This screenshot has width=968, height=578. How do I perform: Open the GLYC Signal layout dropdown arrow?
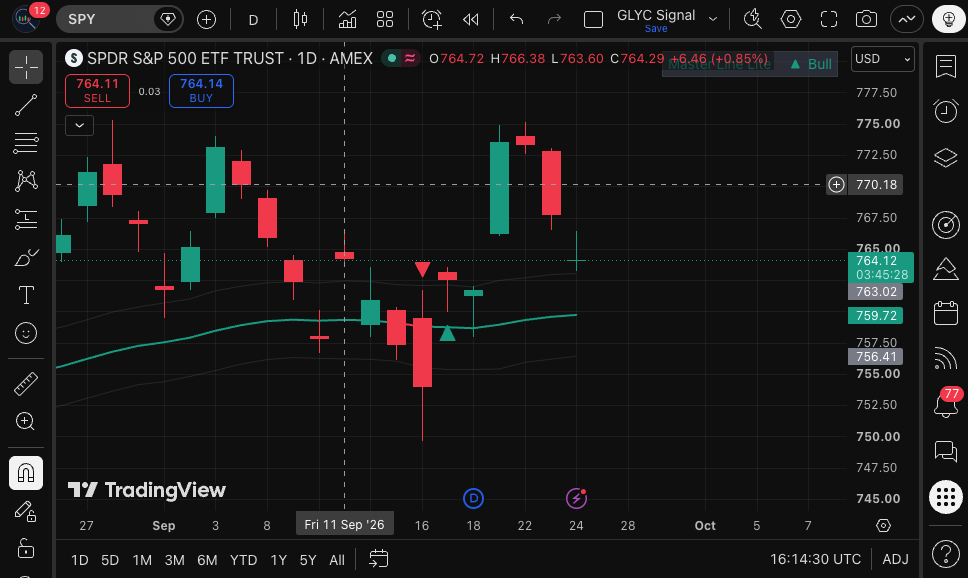coord(713,20)
